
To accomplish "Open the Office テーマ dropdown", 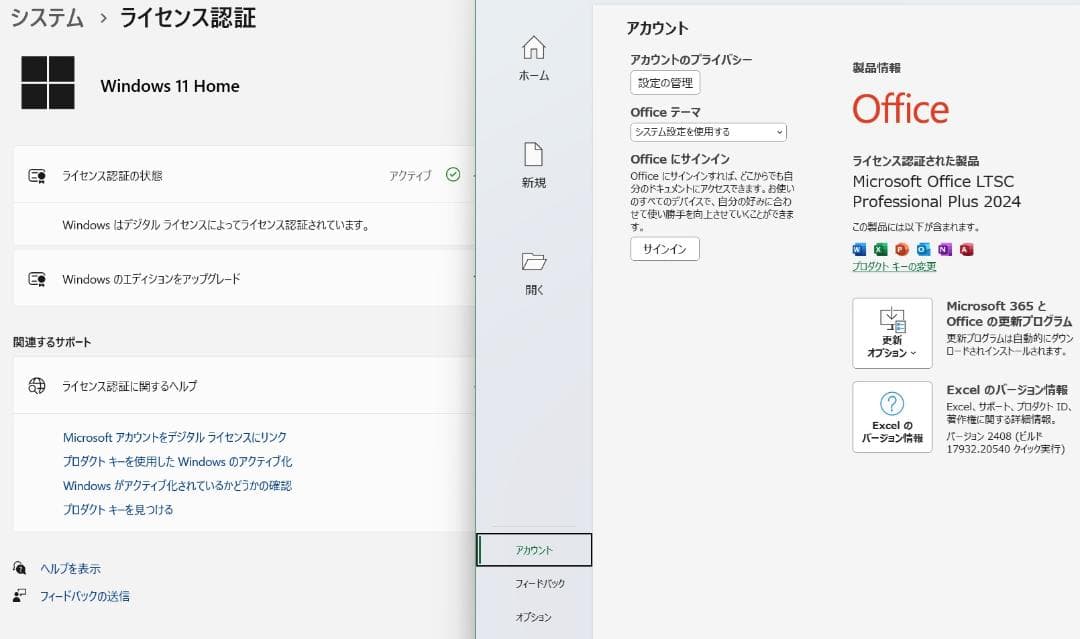I will [x=707, y=131].
